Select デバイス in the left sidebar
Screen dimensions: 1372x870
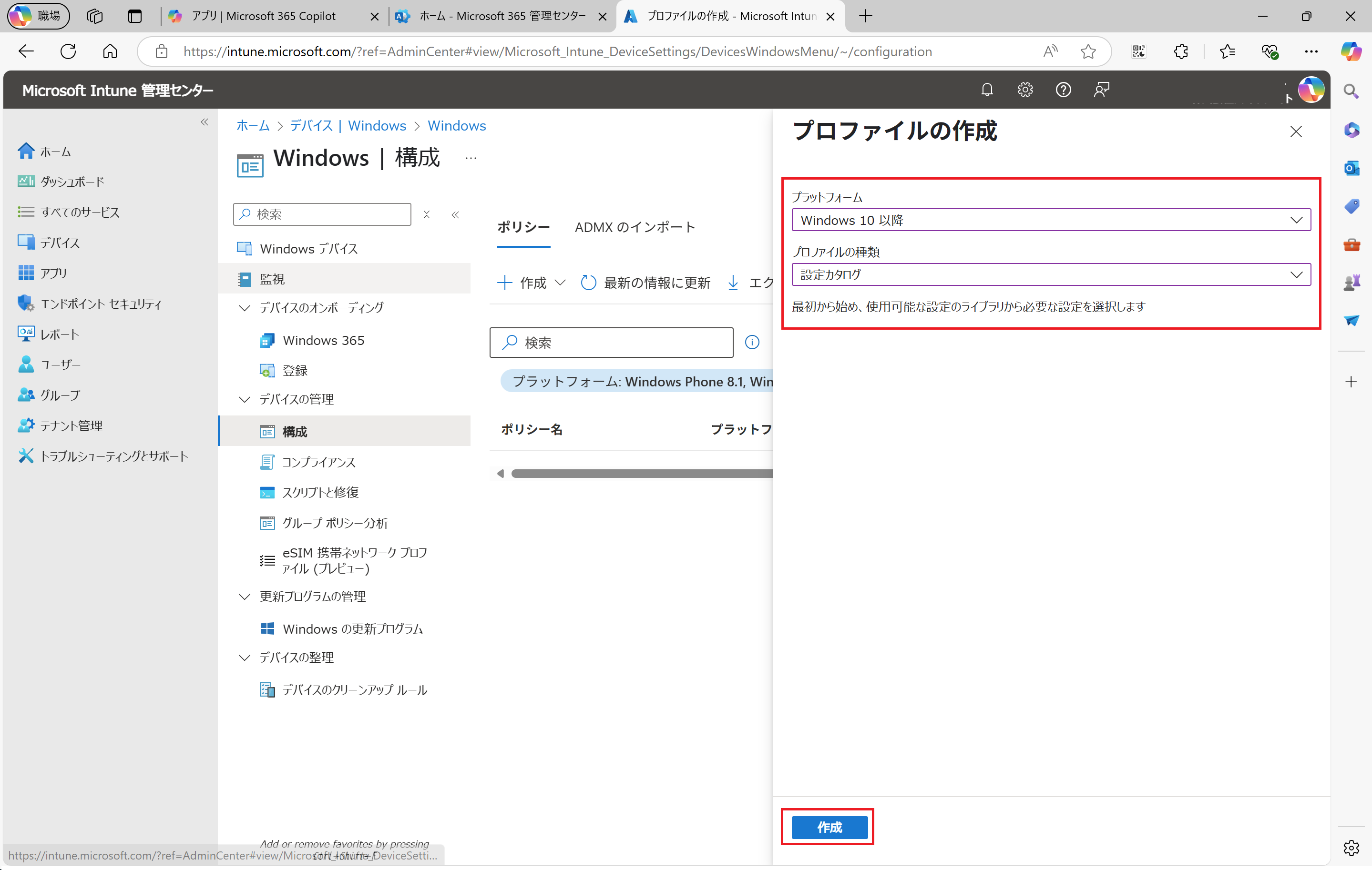click(x=59, y=242)
